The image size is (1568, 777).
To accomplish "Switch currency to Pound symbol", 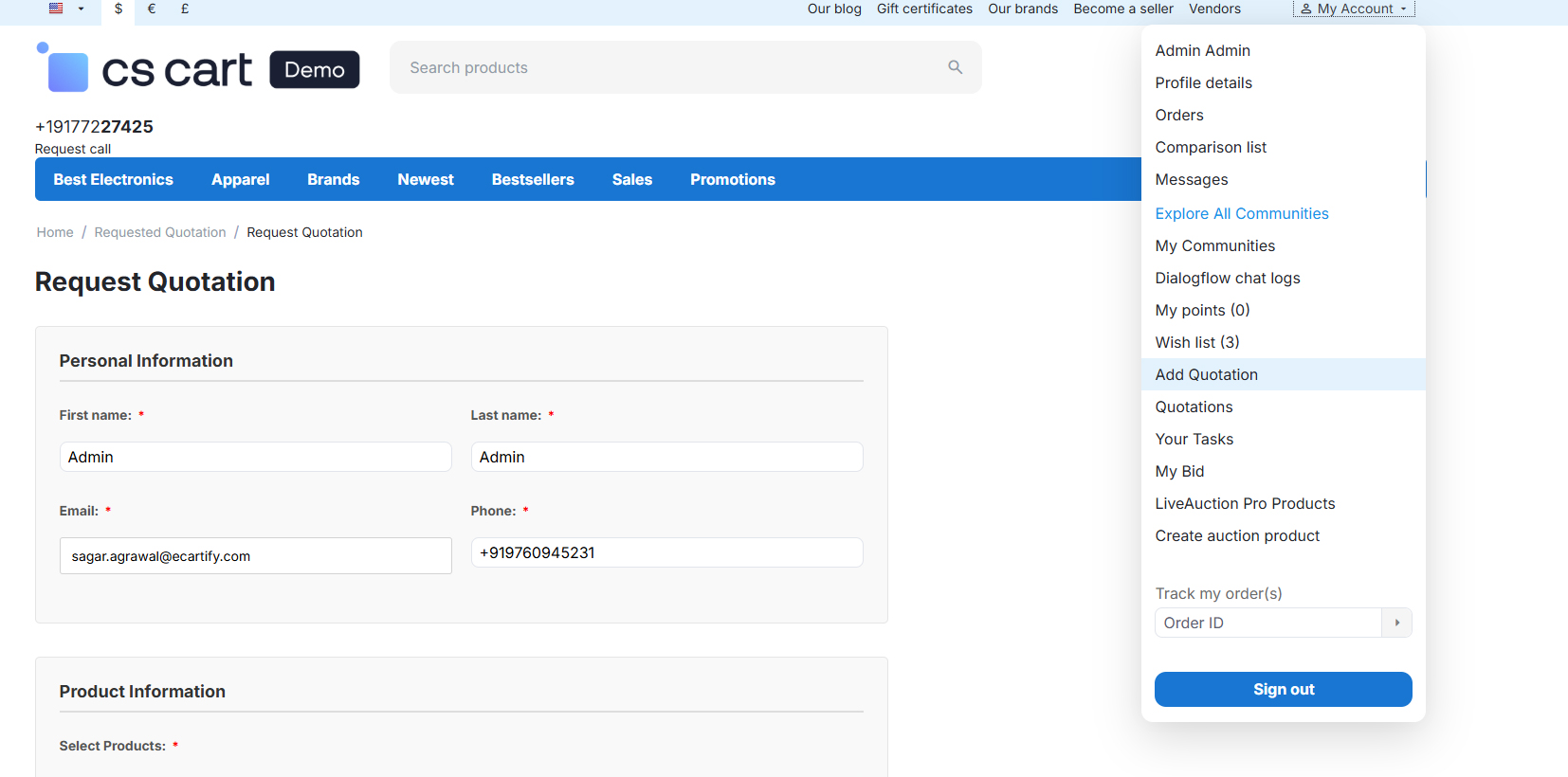I will [x=185, y=9].
